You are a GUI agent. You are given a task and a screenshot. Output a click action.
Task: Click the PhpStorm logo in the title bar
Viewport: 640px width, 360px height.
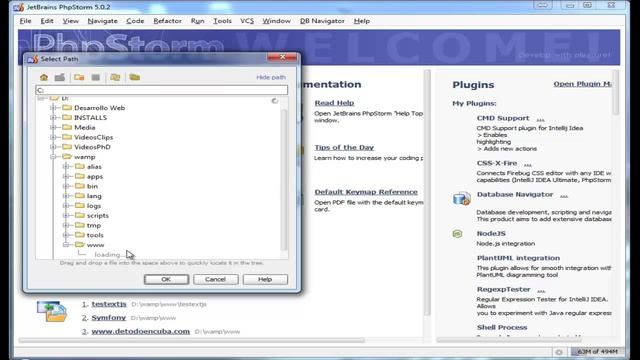[x=18, y=7]
